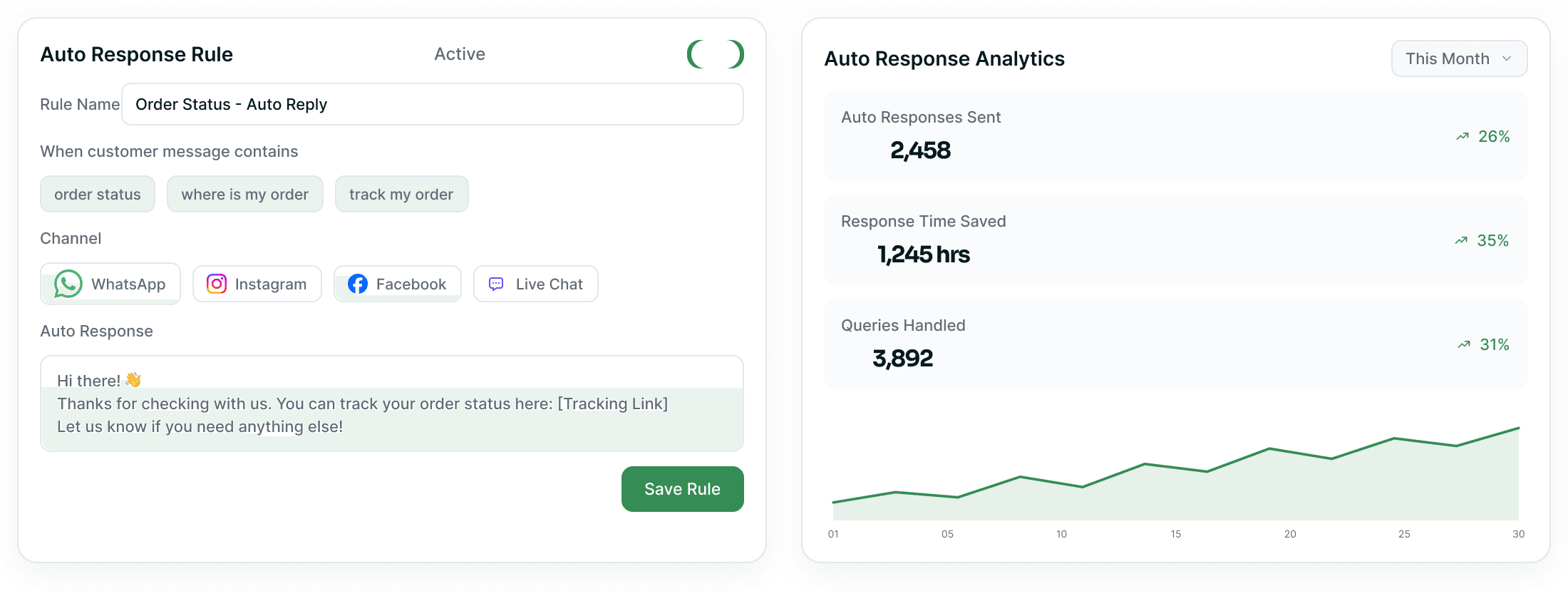
Task: Click the 26% growth figure
Action: click(x=1494, y=136)
